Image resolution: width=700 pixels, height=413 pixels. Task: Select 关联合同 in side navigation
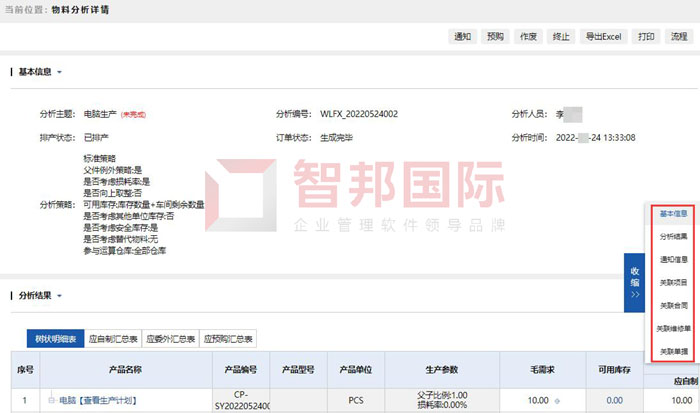672,305
